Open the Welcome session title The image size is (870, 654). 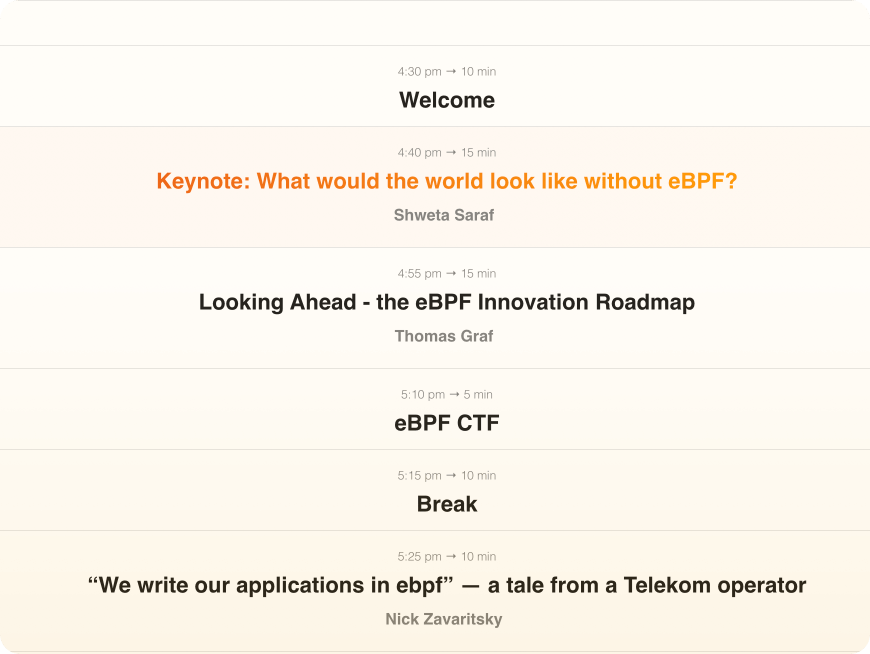click(447, 100)
